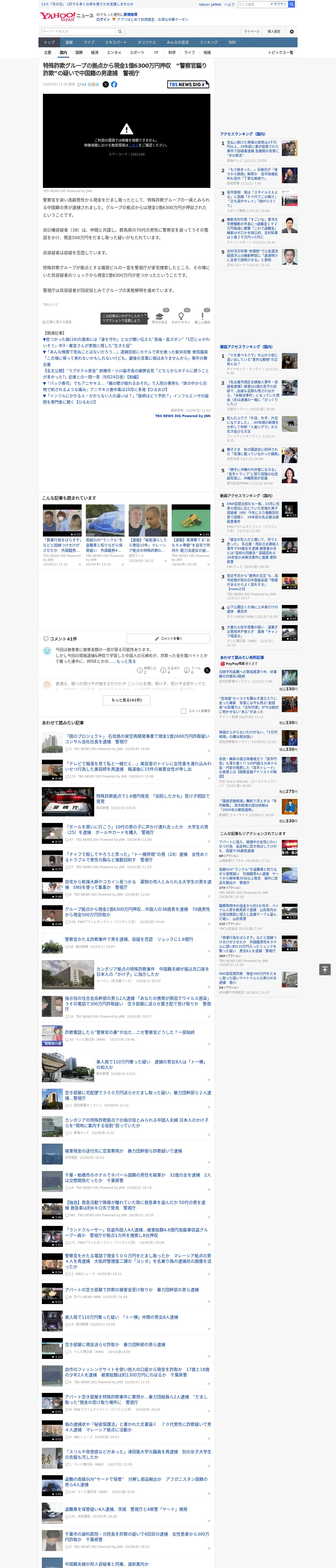Open the ライブ navigation tab
Viewport: 336px width, 1568px height.
coord(89,43)
